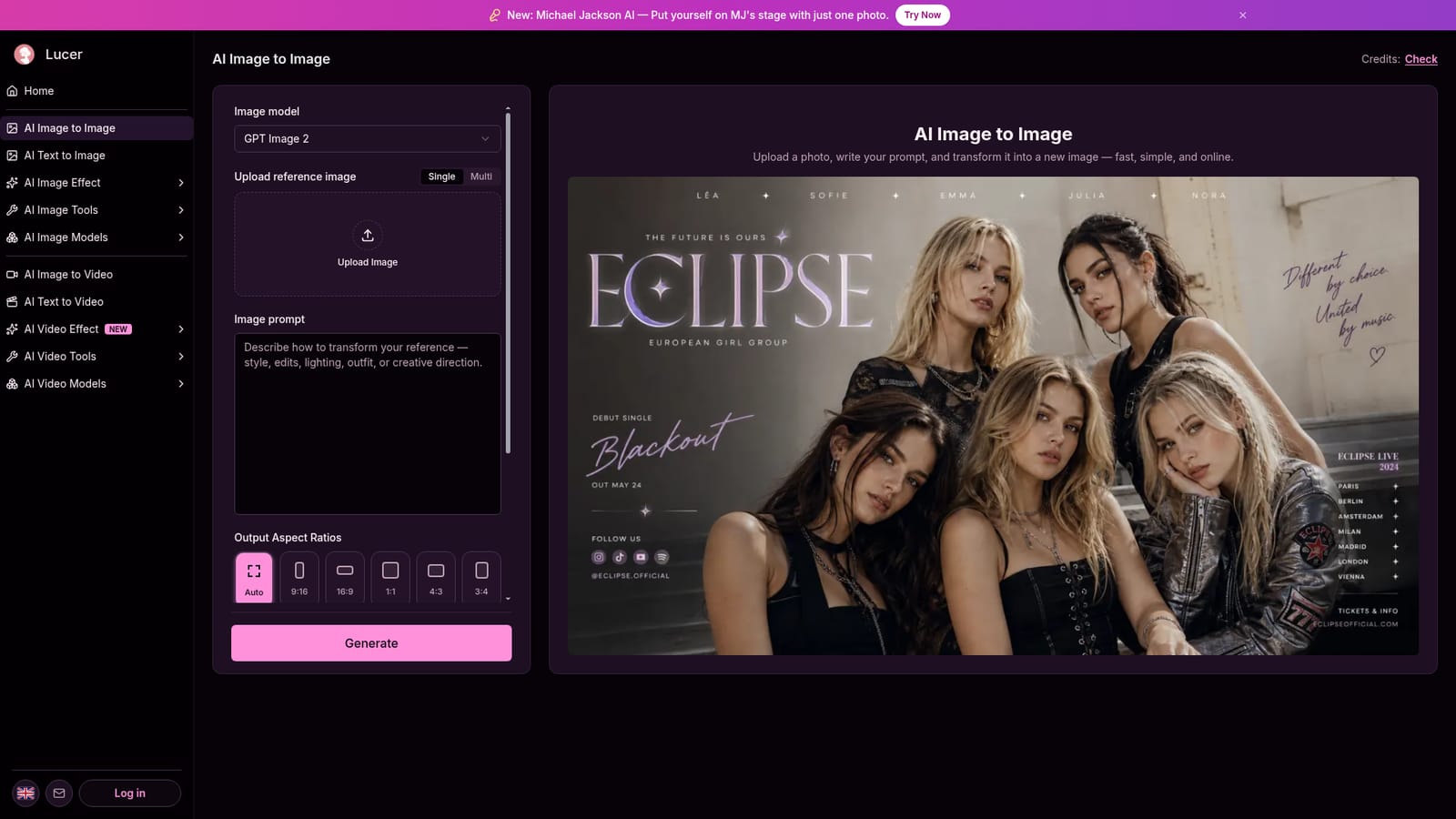Select the 9:16 aspect ratio
Viewport: 1456px width, 819px height.
(299, 577)
